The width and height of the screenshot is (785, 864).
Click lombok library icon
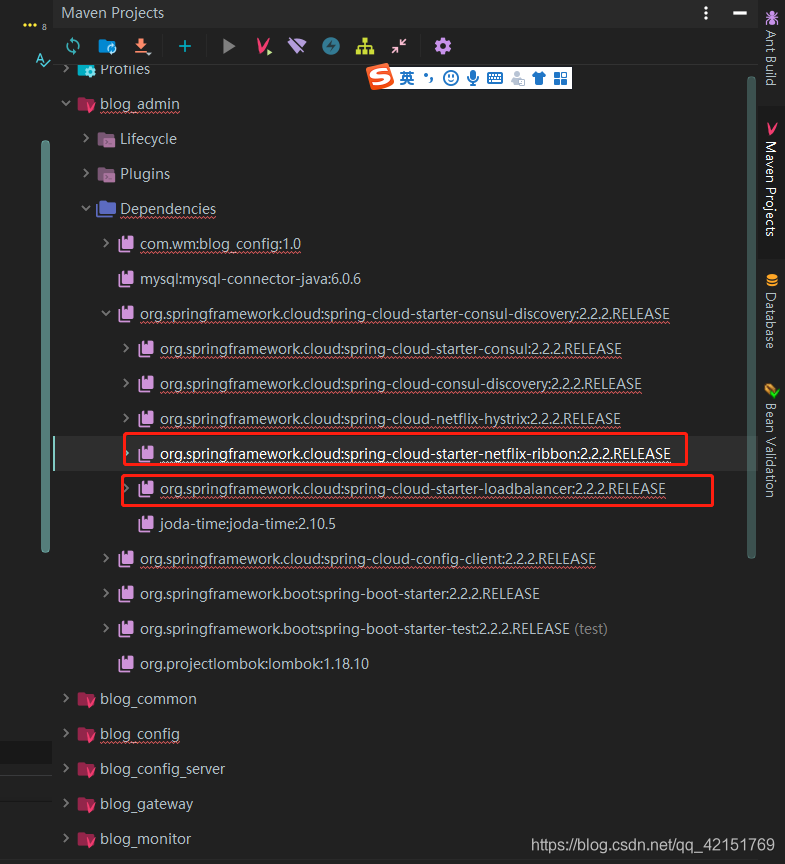[x=126, y=664]
